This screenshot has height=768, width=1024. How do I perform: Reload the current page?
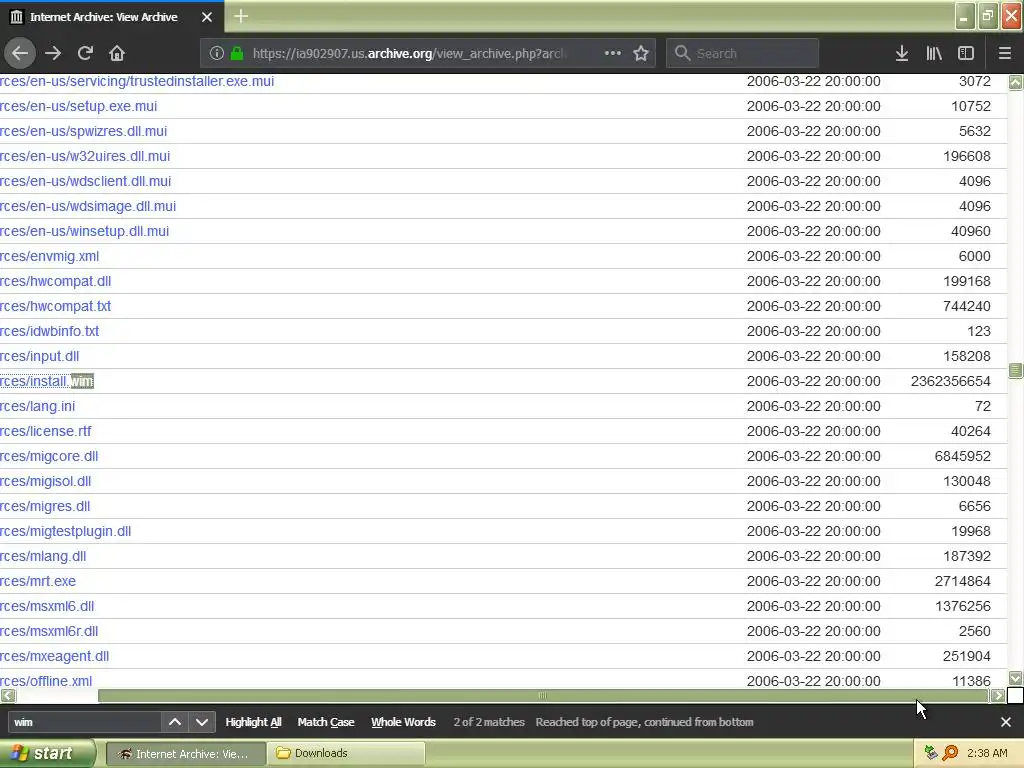[85, 53]
